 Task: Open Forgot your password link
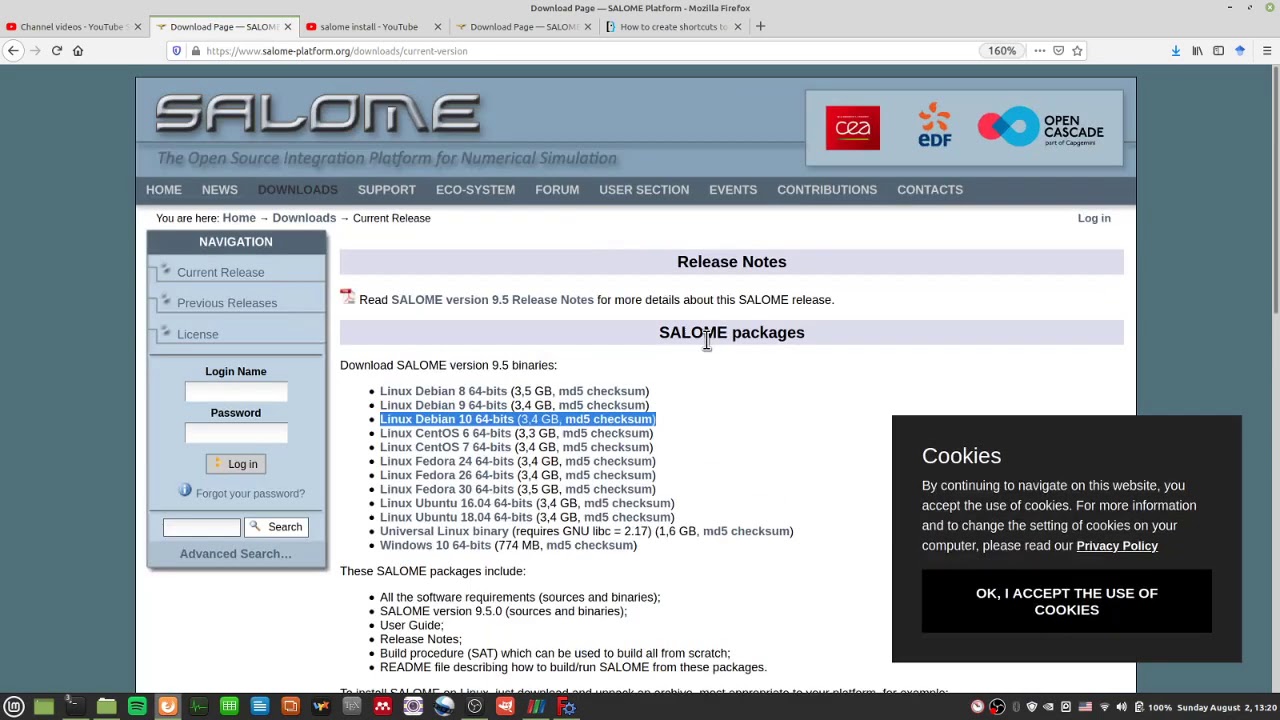(250, 494)
